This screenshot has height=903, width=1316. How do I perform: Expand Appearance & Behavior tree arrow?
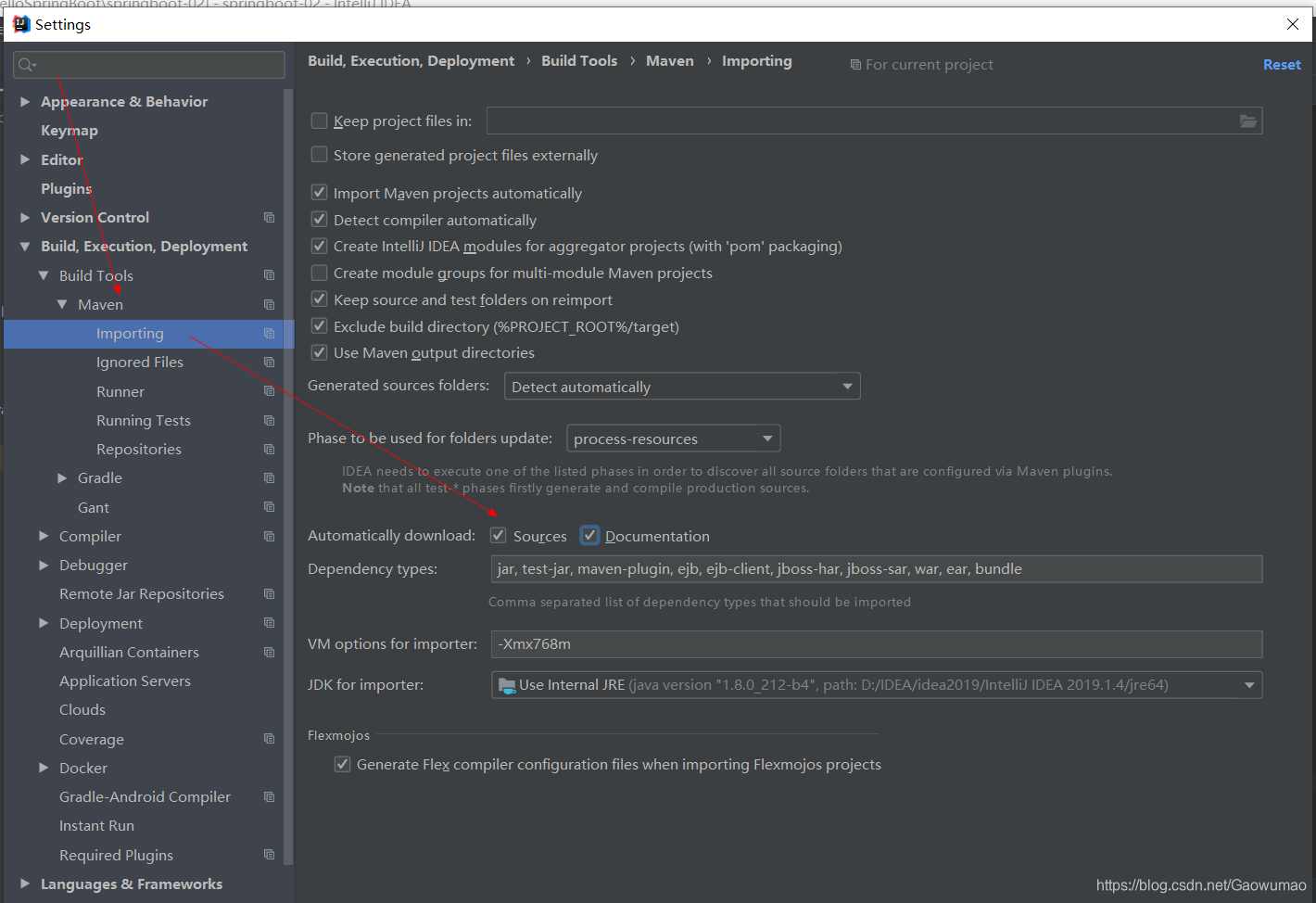[x=25, y=102]
